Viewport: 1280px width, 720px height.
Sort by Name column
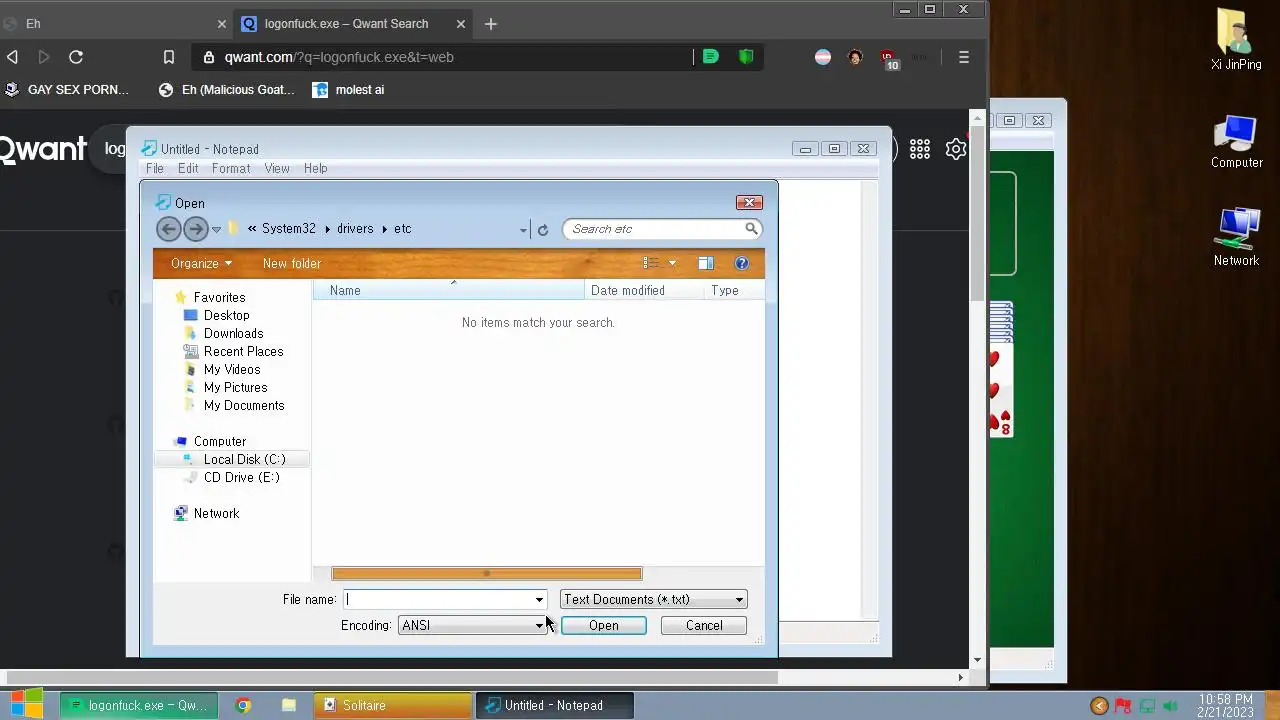click(x=449, y=291)
